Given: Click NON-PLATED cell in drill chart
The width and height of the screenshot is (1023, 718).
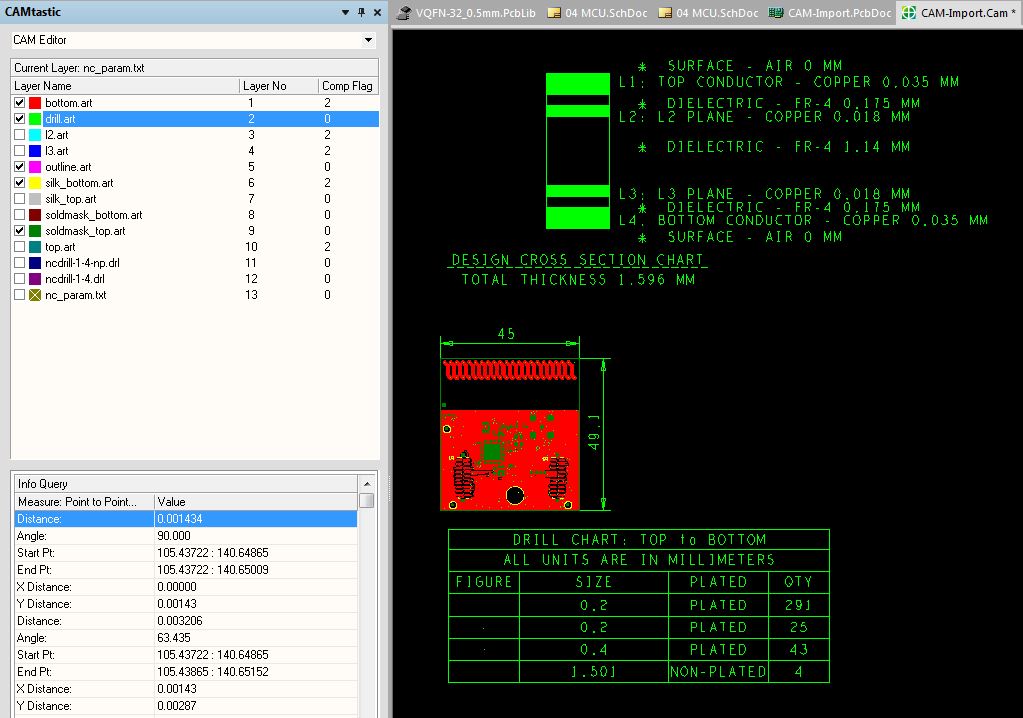Looking at the screenshot, I should (x=718, y=672).
